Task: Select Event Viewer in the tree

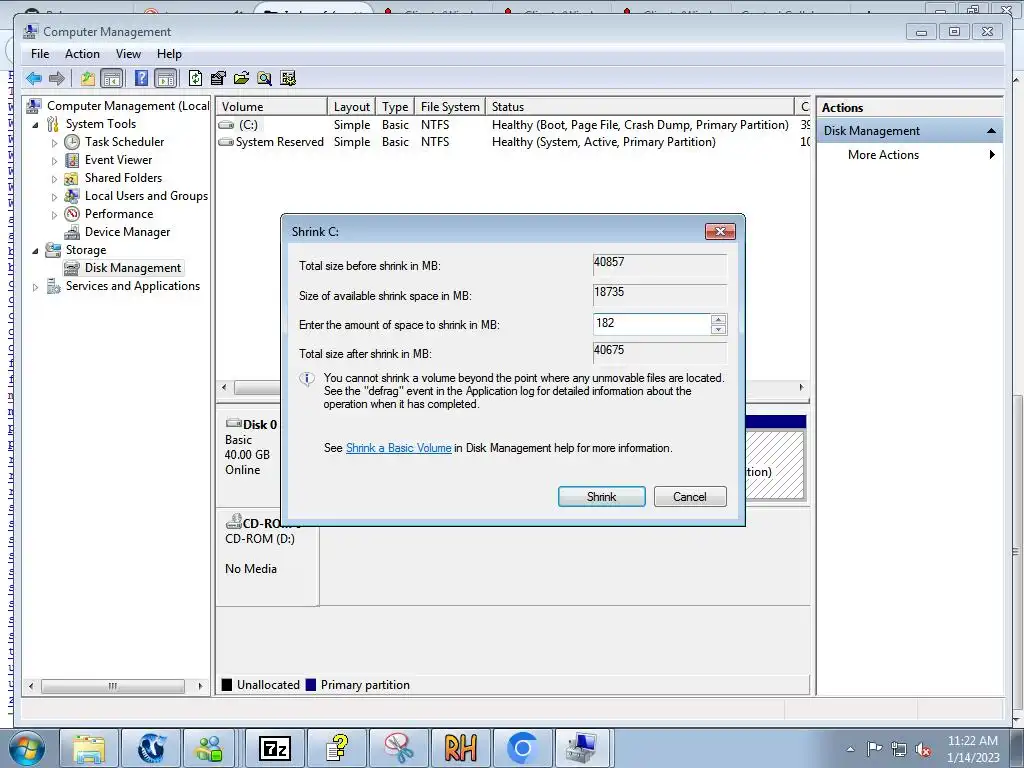Action: click(118, 160)
